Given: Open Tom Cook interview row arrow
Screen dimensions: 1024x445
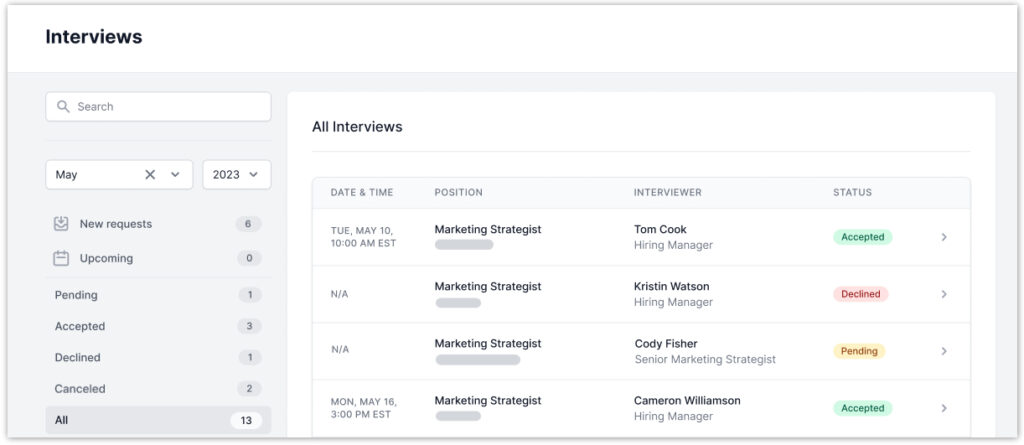Looking at the screenshot, I should pos(944,237).
